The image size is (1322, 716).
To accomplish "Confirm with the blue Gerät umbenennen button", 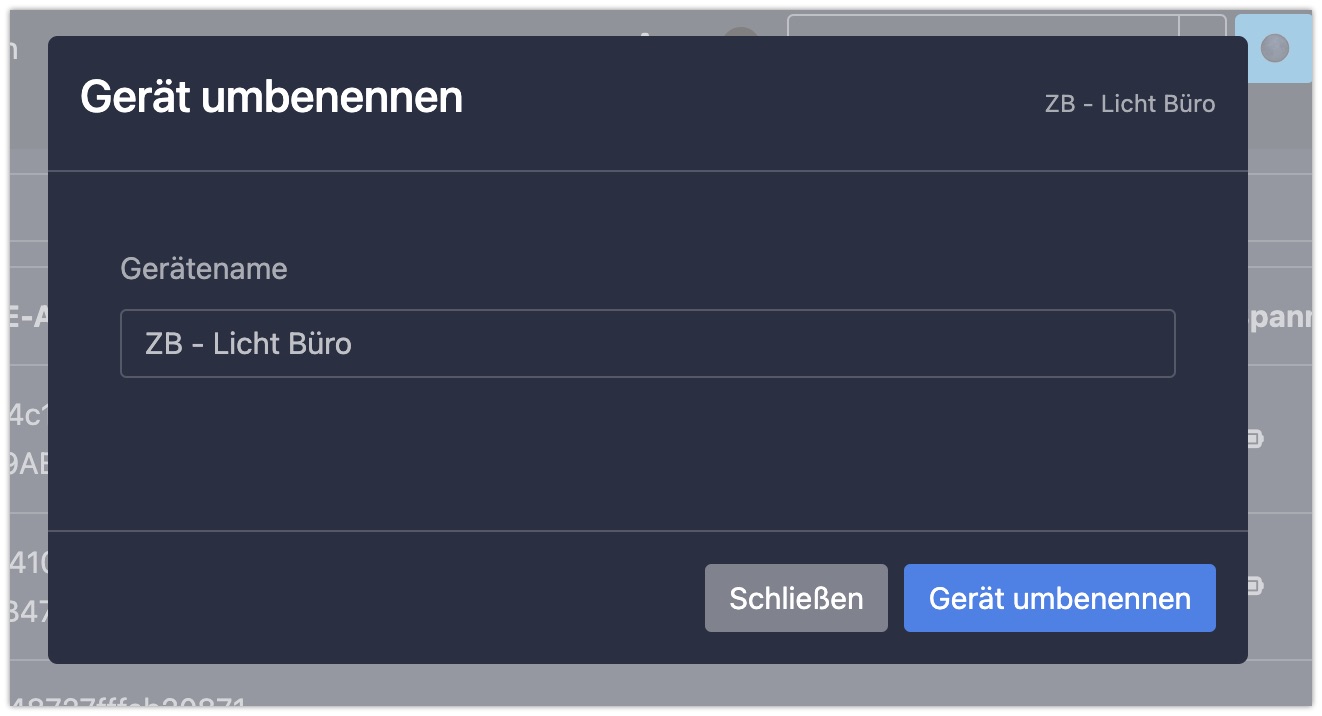I will click(x=1059, y=598).
